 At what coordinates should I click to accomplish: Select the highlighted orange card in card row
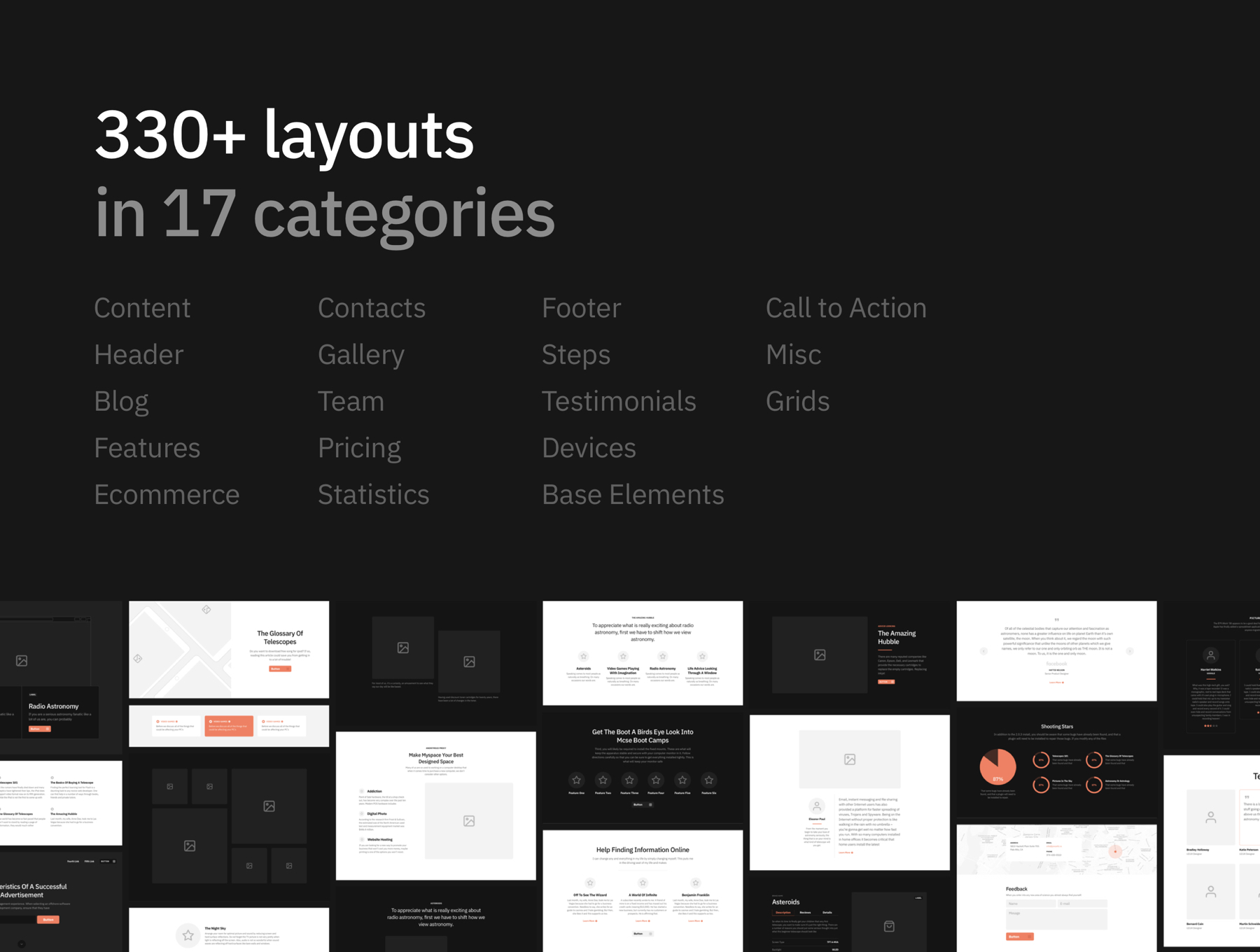point(229,725)
